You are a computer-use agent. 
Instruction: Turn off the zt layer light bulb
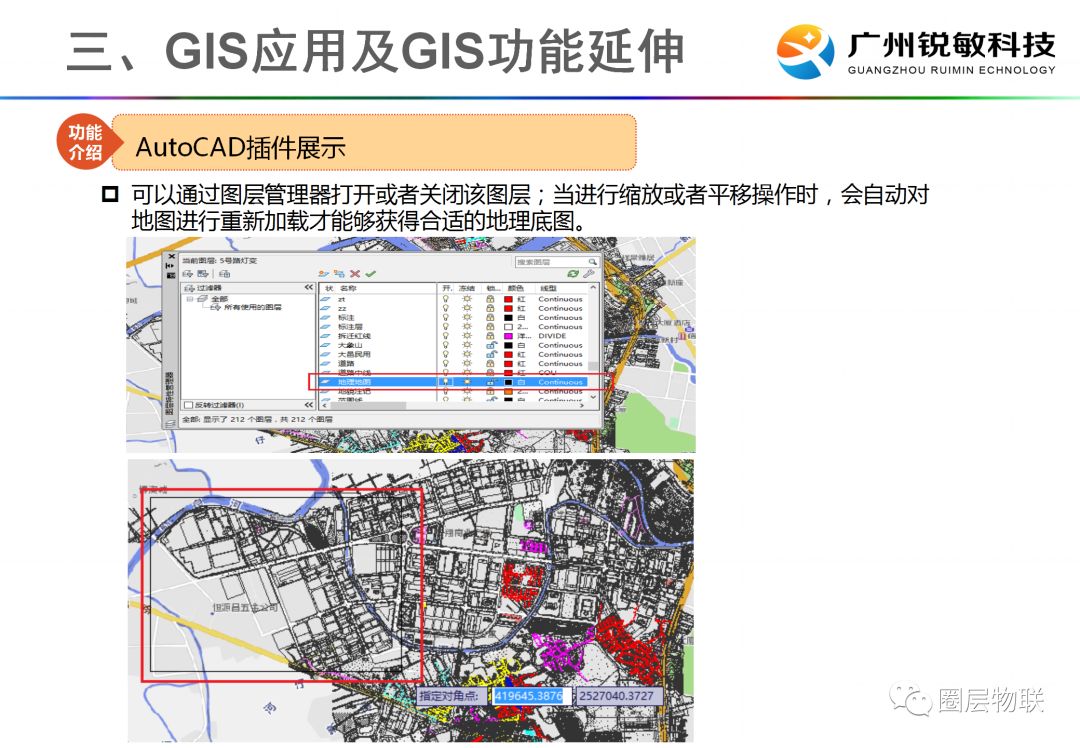pyautogui.click(x=446, y=300)
